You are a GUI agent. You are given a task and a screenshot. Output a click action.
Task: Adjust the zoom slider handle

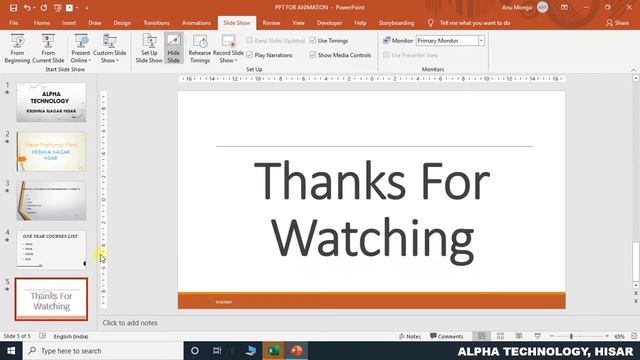click(x=571, y=336)
